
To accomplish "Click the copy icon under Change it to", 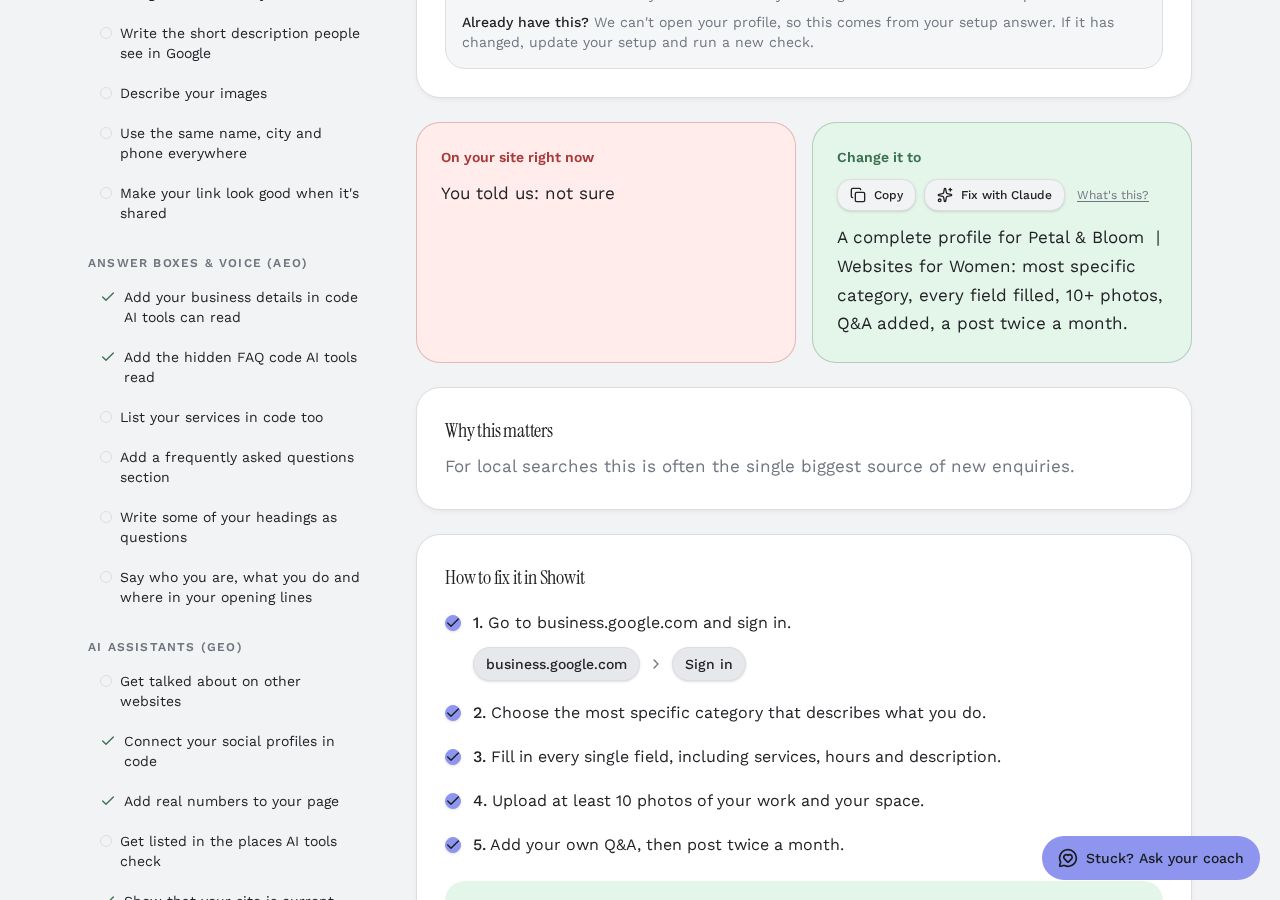I will click(x=858, y=195).
